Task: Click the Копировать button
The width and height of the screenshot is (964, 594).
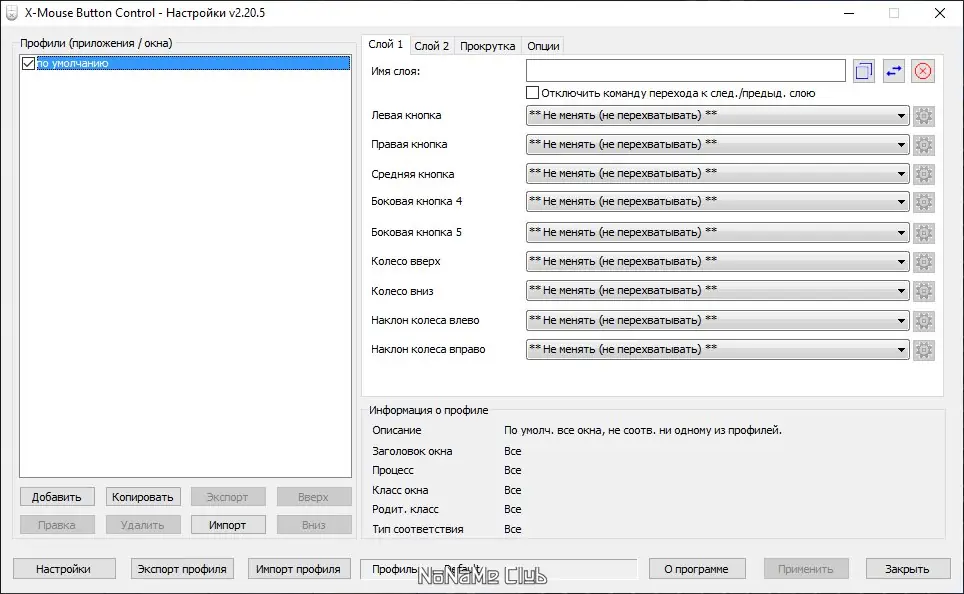Action: pos(143,497)
